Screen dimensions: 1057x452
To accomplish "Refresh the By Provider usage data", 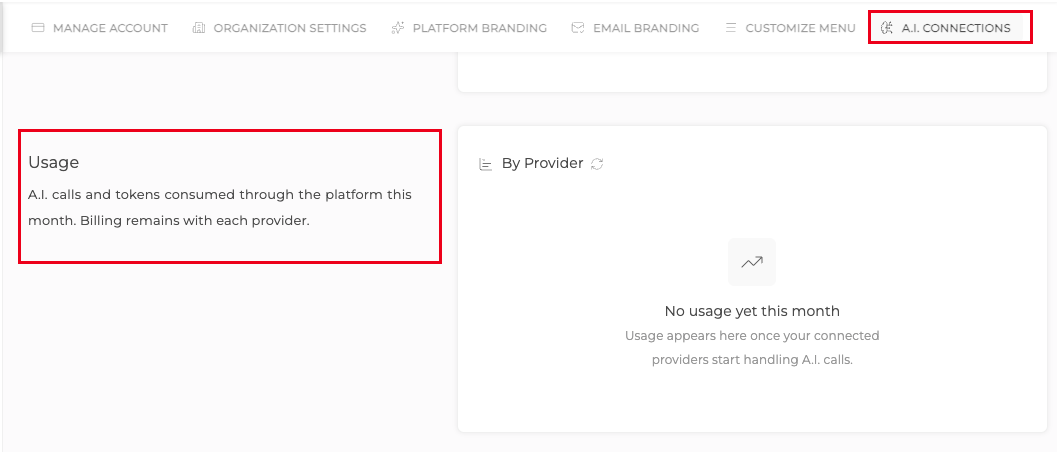I will 597,164.
